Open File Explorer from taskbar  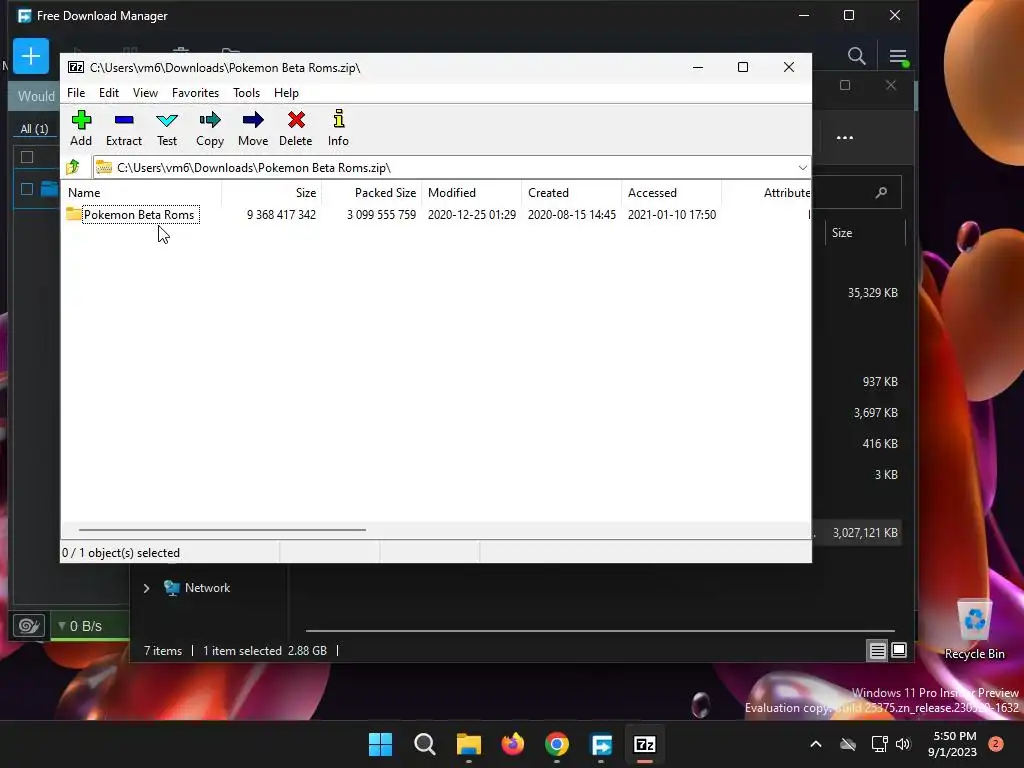468,744
